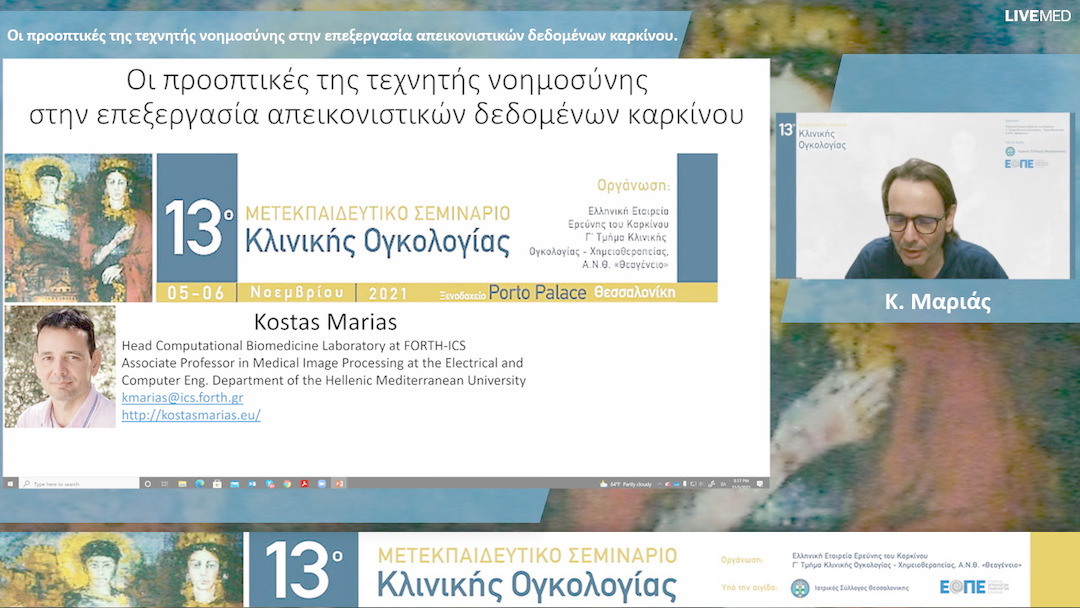This screenshot has height=608, width=1080.
Task: Open Google Chrome from the taskbar
Action: (287, 485)
